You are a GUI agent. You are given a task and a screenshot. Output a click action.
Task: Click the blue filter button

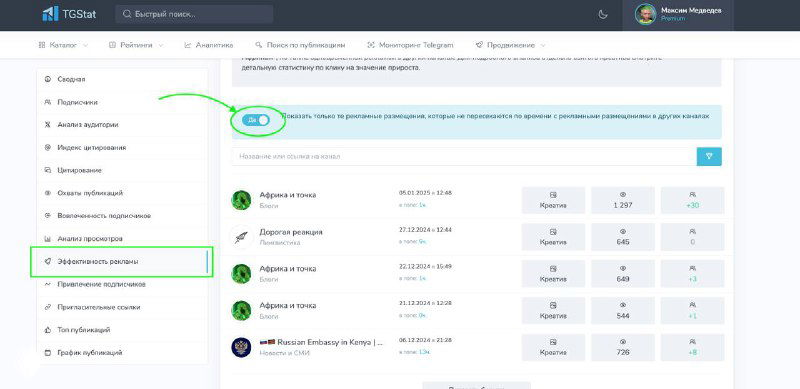[x=709, y=157]
